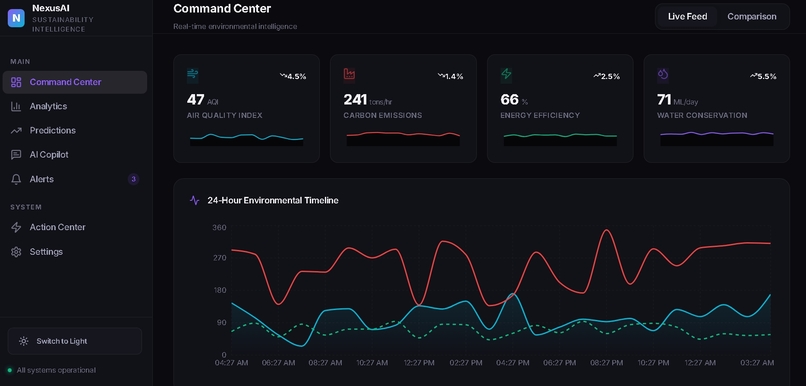Image resolution: width=806 pixels, height=386 pixels.
Task: Click the downward trend icon next to 1.4%
Action: pos(441,76)
